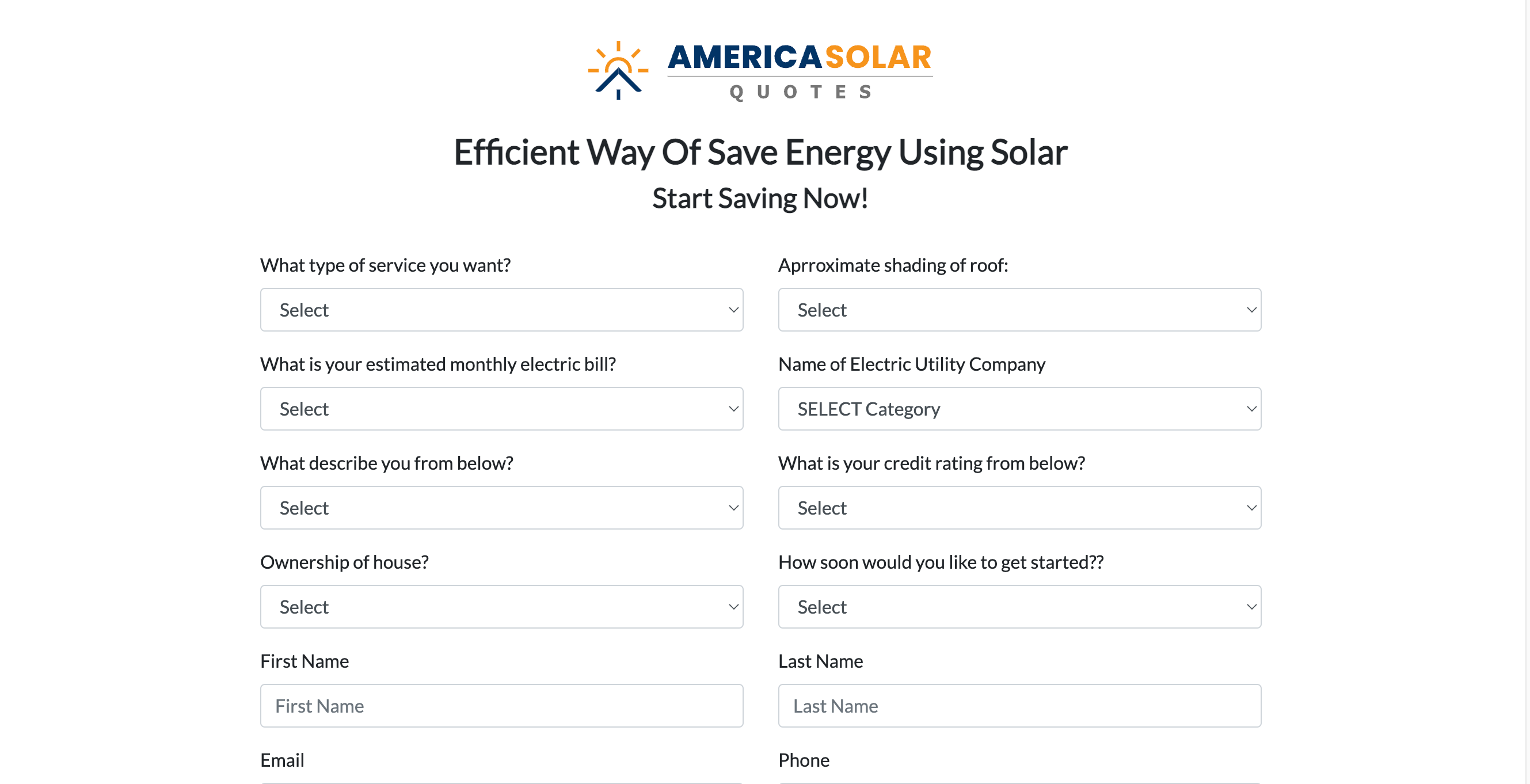The width and height of the screenshot is (1530, 784).
Task: Open the estimated monthly electric bill dropdown
Action: (x=501, y=409)
